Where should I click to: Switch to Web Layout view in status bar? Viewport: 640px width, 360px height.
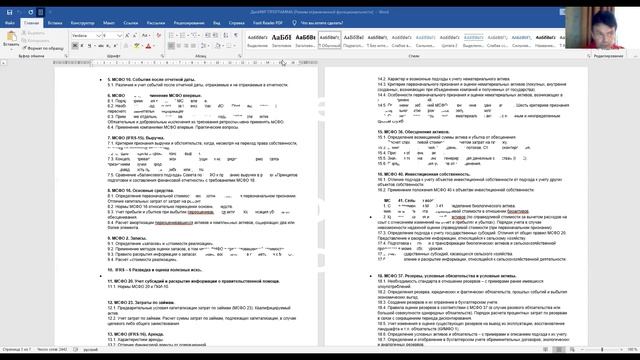[572, 349]
